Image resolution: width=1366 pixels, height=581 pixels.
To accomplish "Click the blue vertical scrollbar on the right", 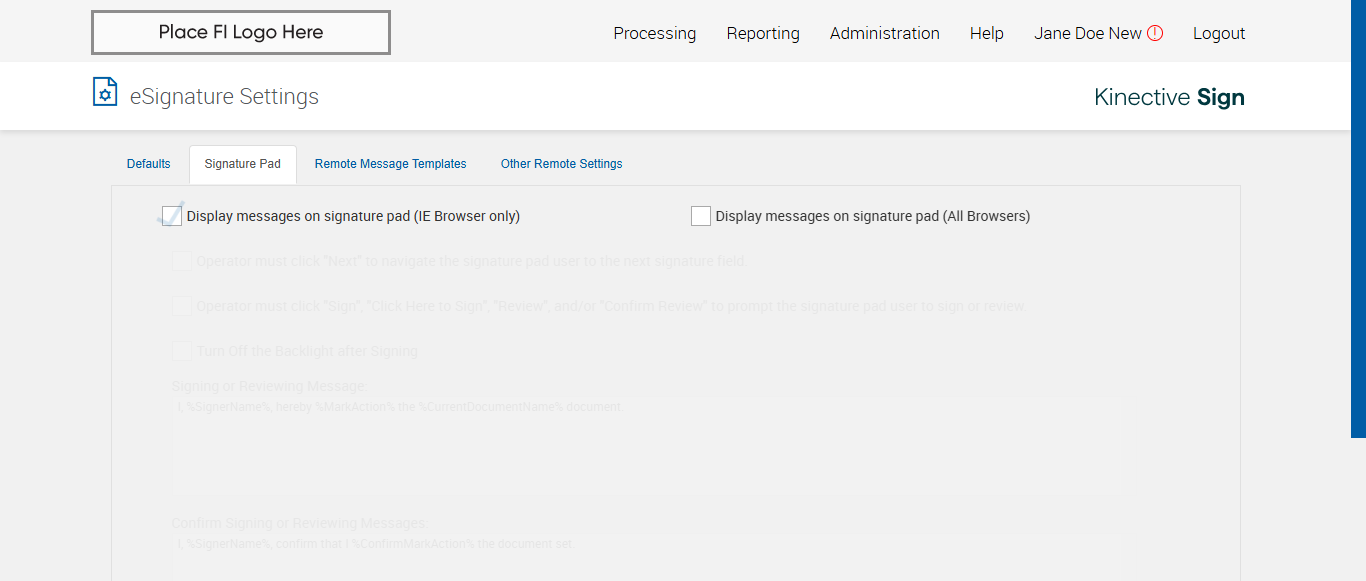I will point(1358,218).
